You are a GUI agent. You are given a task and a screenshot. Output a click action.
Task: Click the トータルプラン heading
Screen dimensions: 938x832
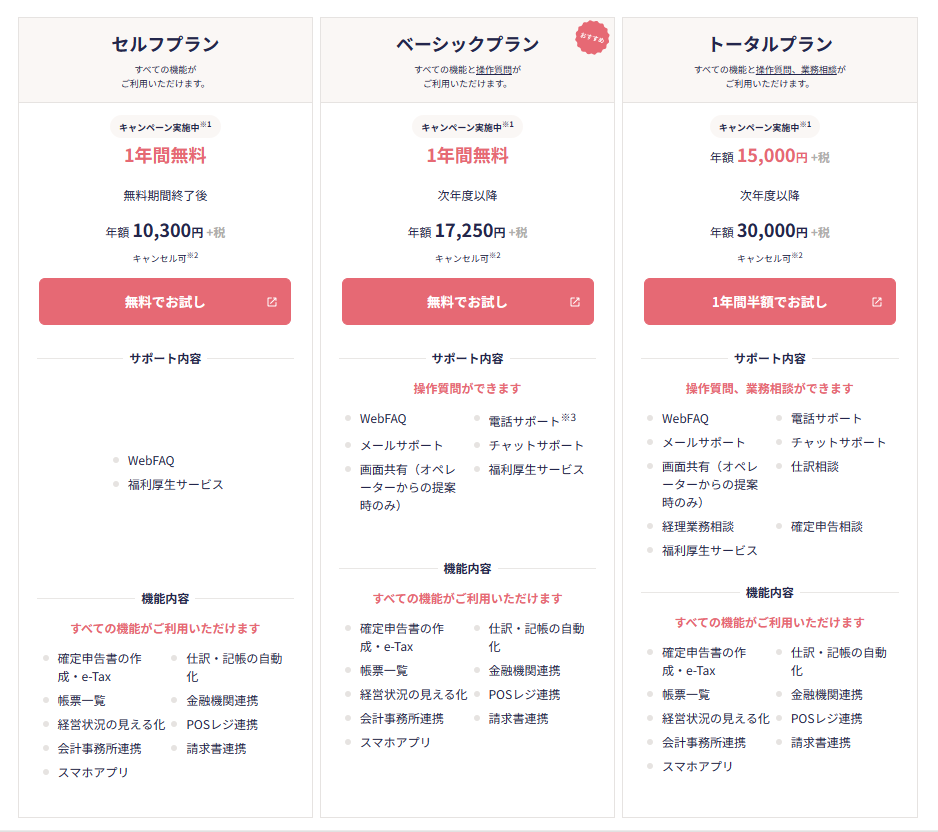[x=770, y=44]
